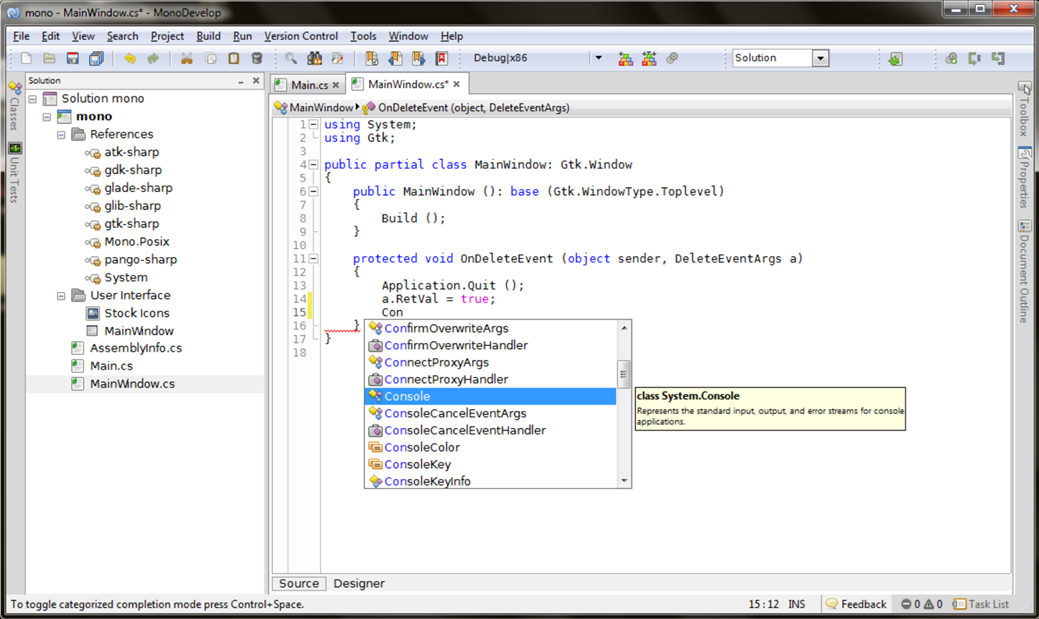Select Stock Icons in solution tree
This screenshot has width=1039, height=619.
click(137, 313)
